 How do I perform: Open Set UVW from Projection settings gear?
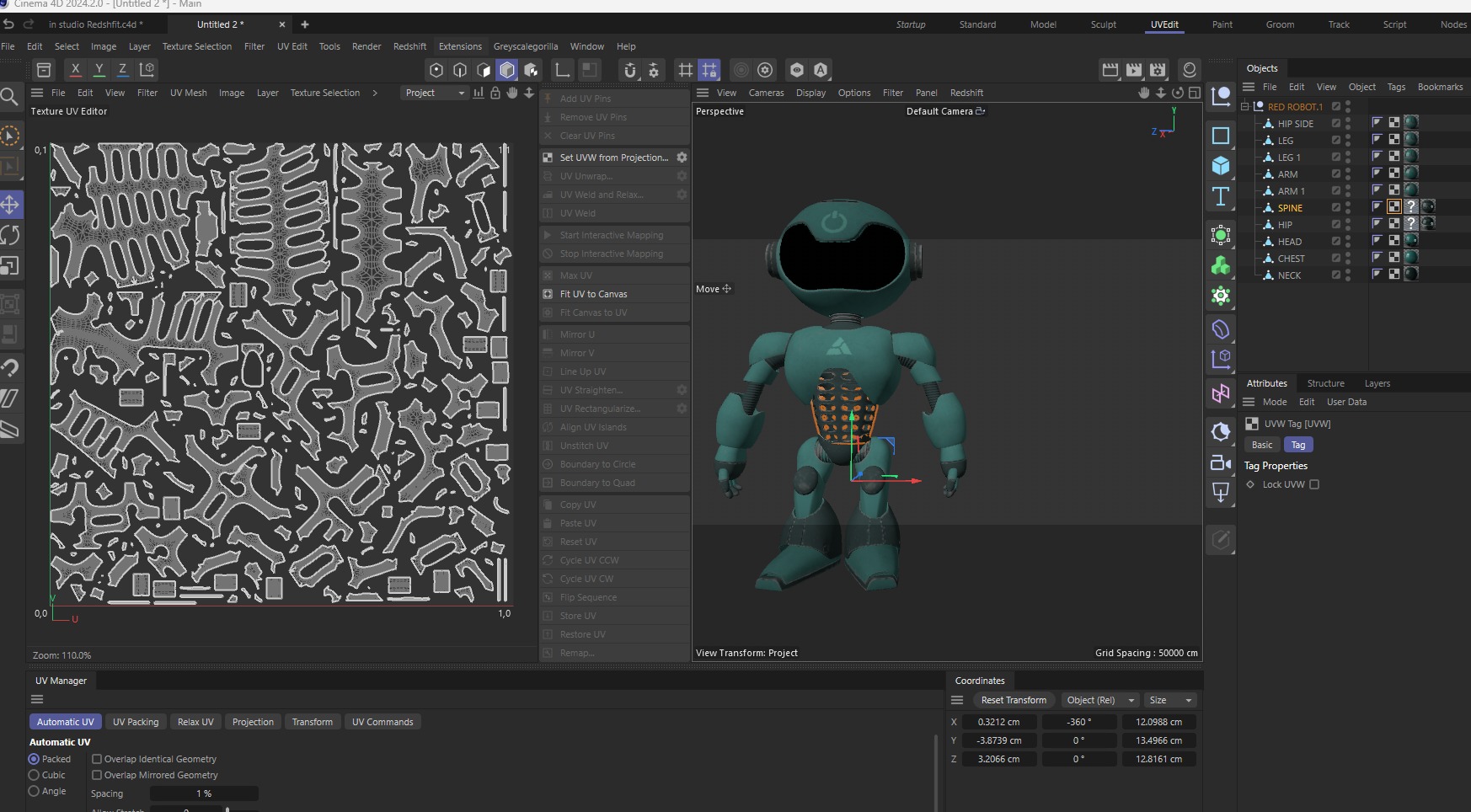[x=682, y=158]
